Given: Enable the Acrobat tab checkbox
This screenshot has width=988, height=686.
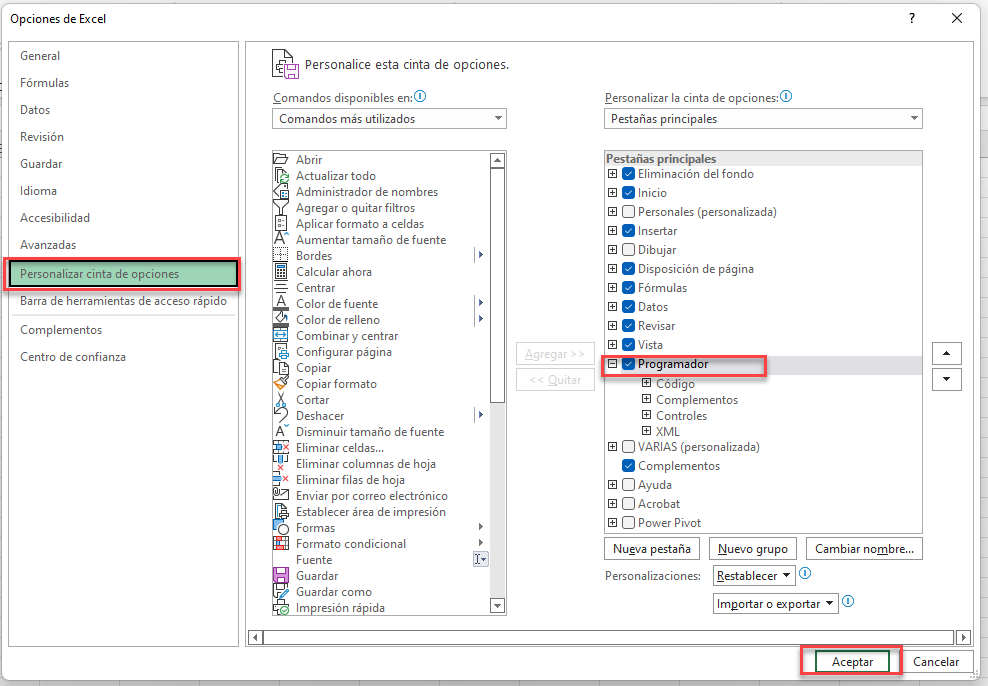Looking at the screenshot, I should [x=628, y=503].
